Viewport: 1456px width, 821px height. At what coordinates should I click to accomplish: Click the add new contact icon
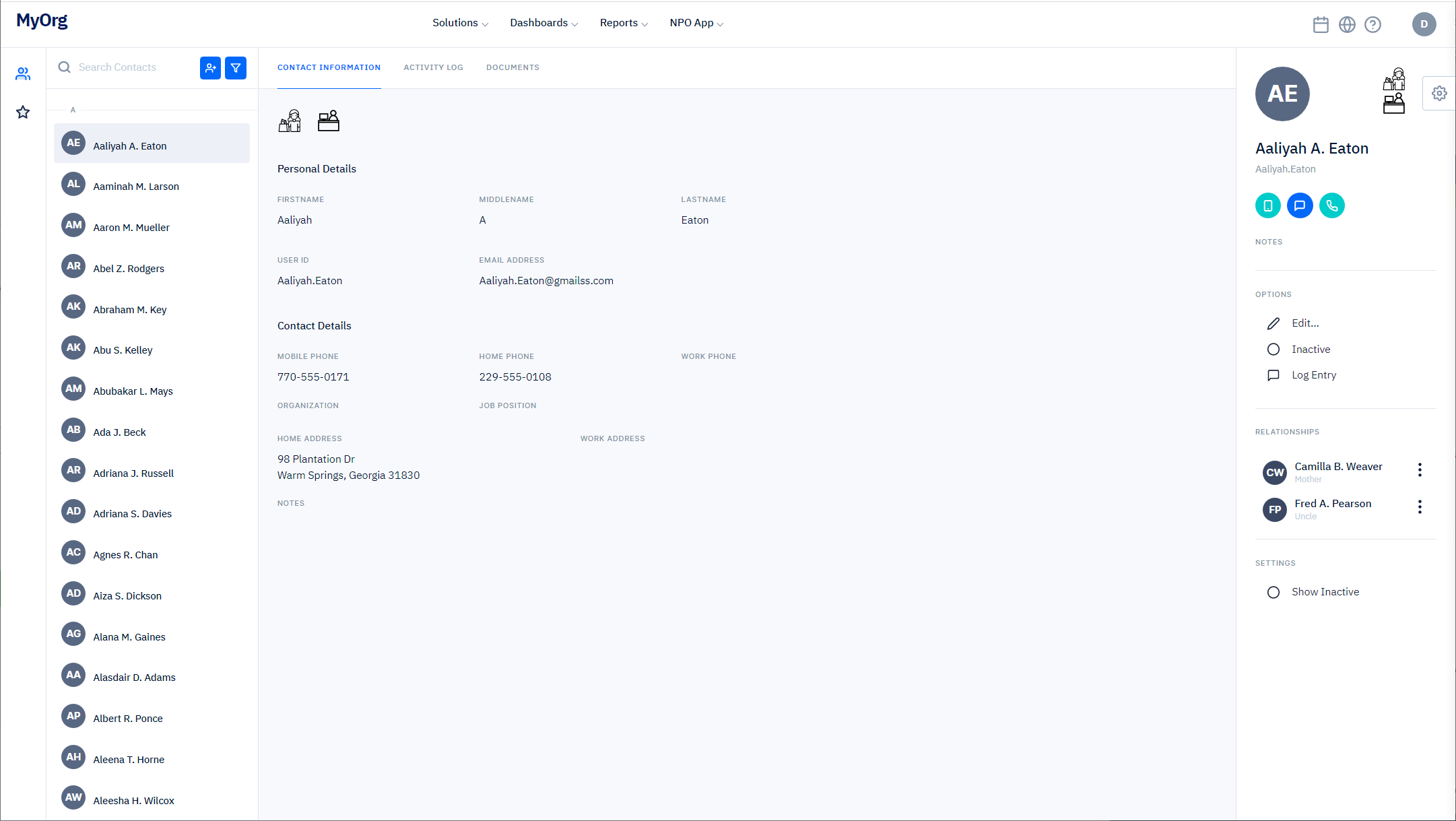pos(210,67)
